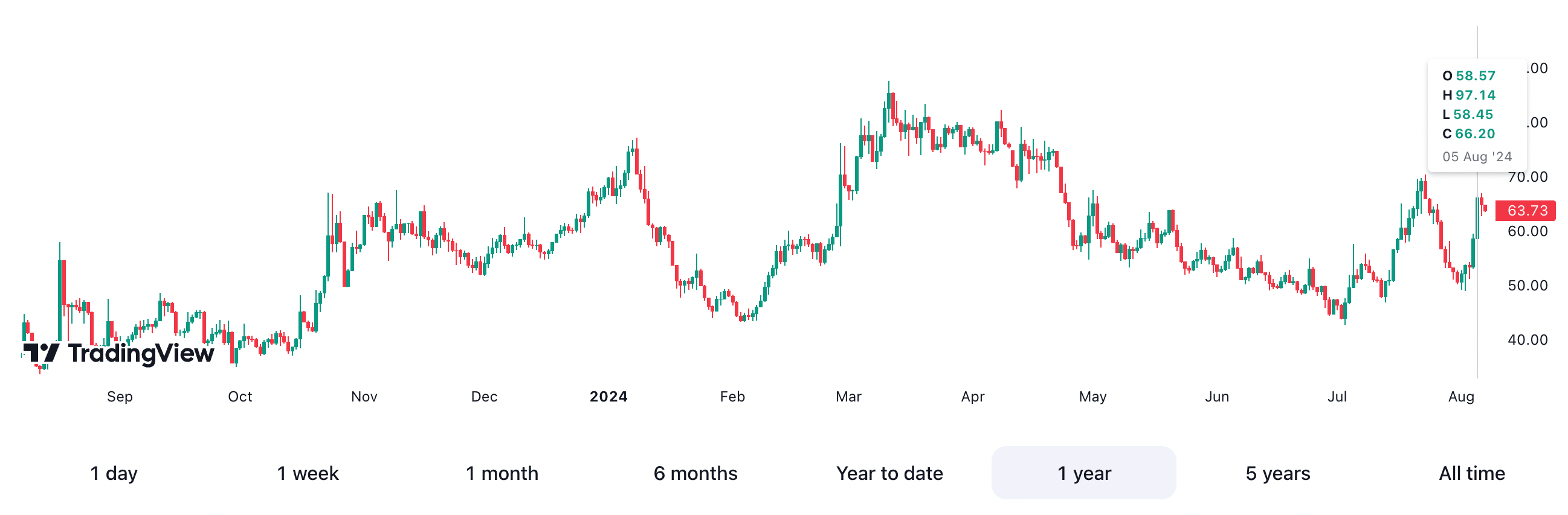Click the 2024 label on the time axis

click(608, 397)
